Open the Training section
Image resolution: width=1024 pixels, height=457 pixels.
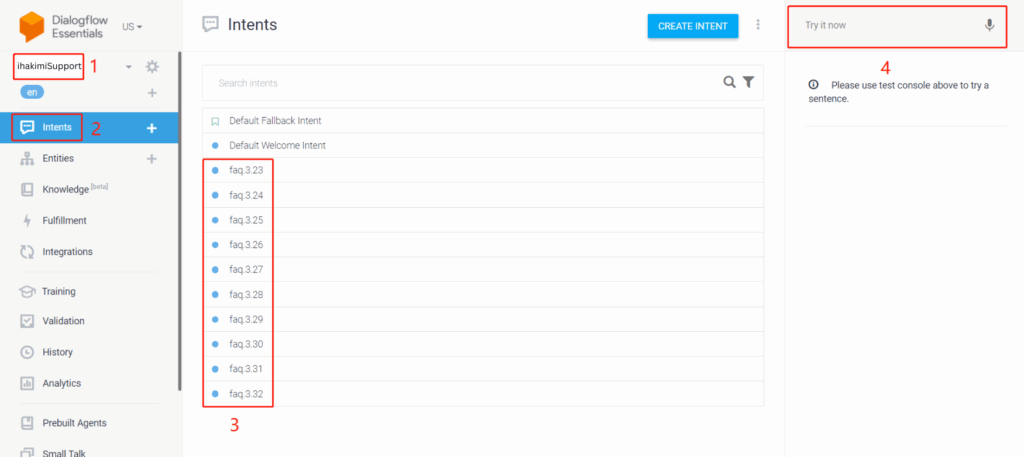click(58, 291)
